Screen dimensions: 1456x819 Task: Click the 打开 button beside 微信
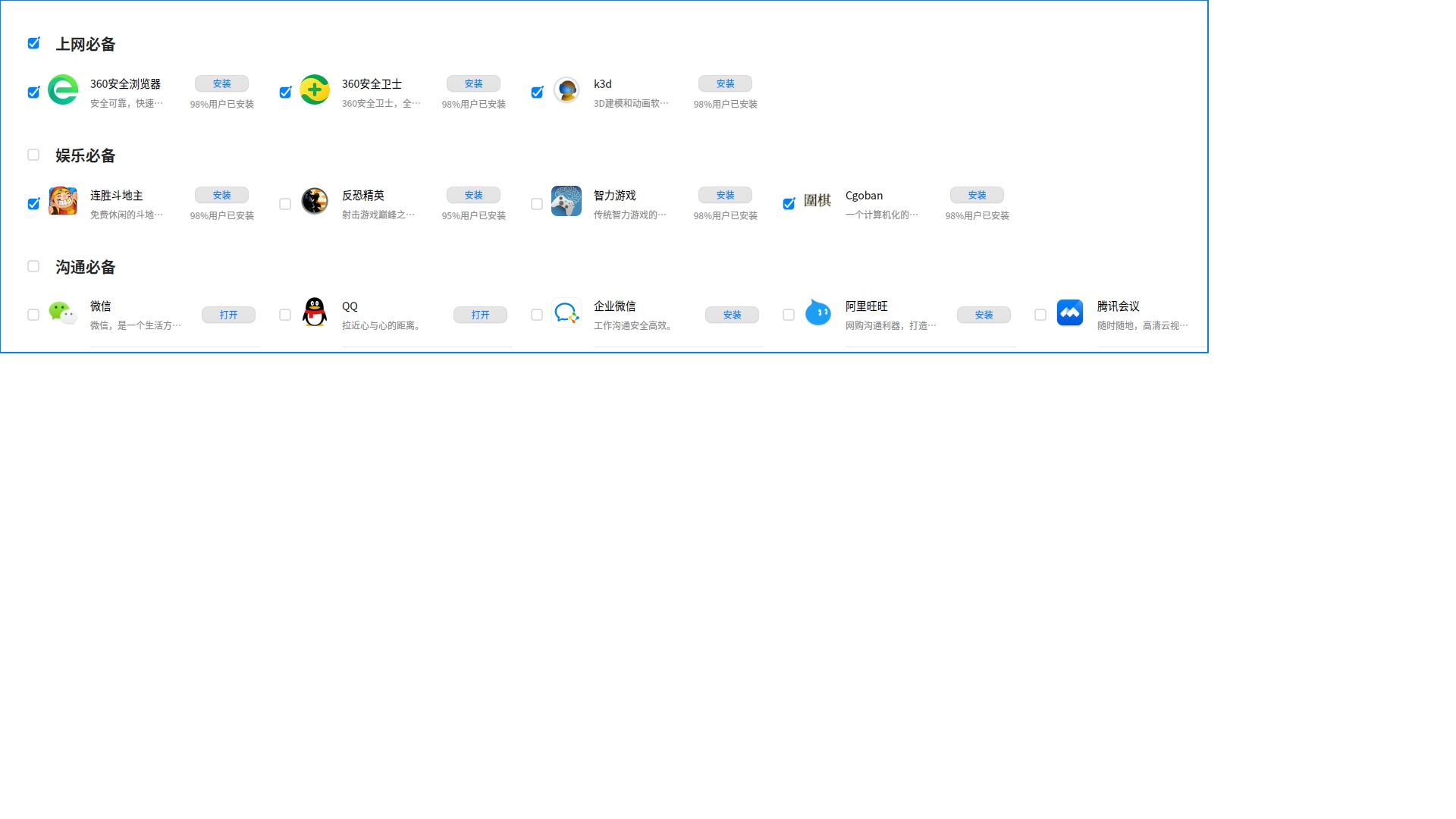(228, 315)
